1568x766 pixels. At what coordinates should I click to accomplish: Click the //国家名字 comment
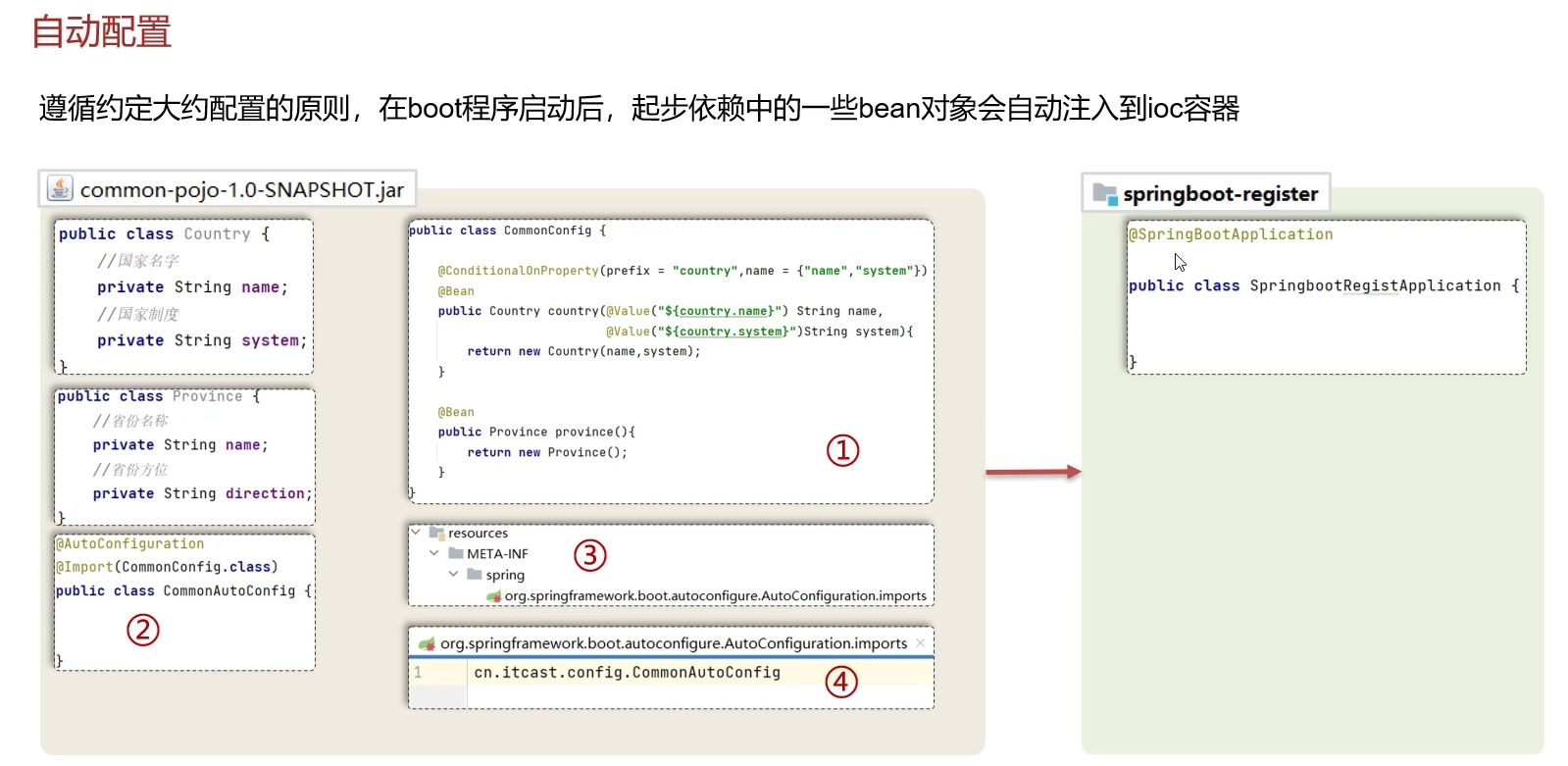[x=138, y=261]
